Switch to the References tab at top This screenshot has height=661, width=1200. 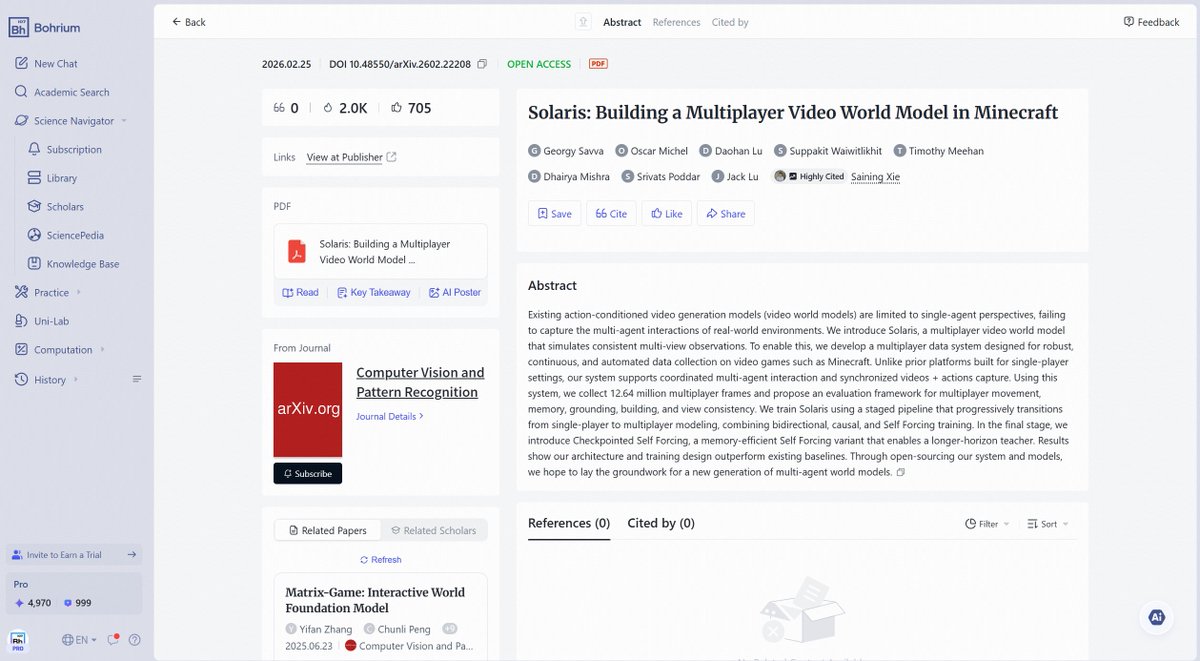coord(676,22)
